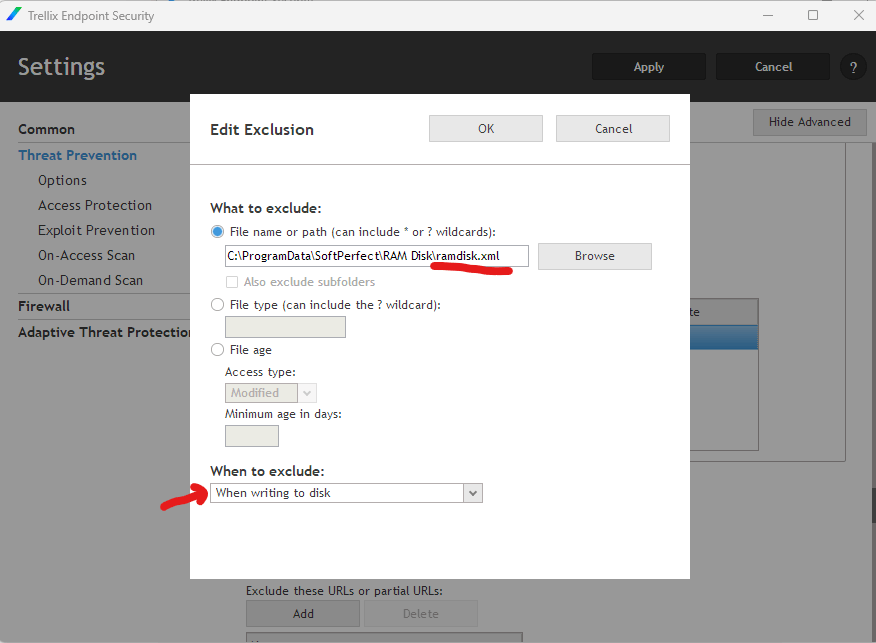
Task: Click Browse to pick a file
Action: (595, 256)
